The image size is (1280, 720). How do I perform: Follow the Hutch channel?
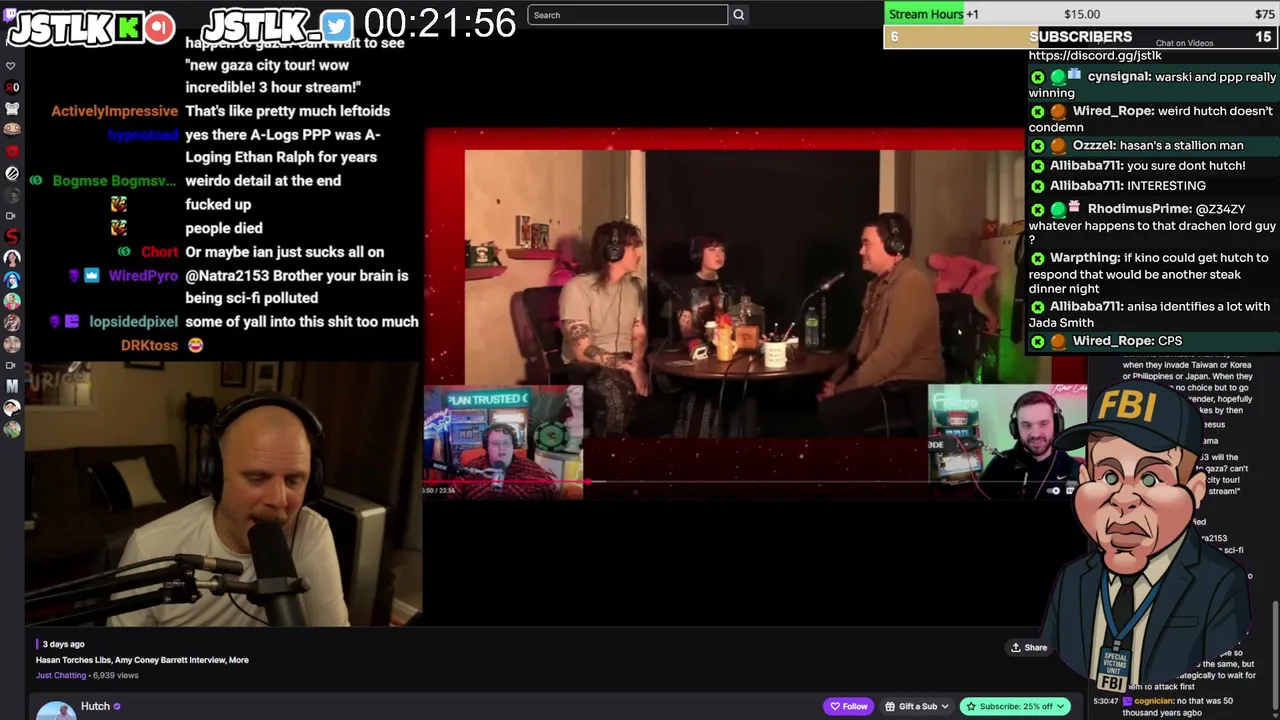point(848,707)
